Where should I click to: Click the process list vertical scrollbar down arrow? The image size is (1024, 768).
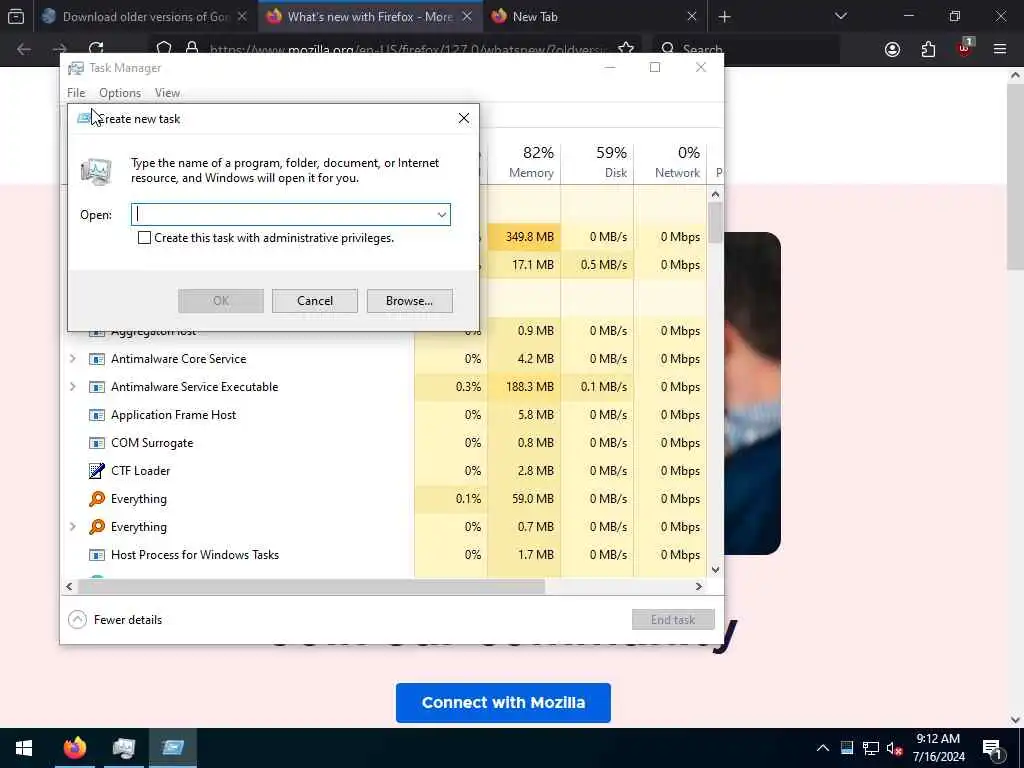pyautogui.click(x=715, y=569)
